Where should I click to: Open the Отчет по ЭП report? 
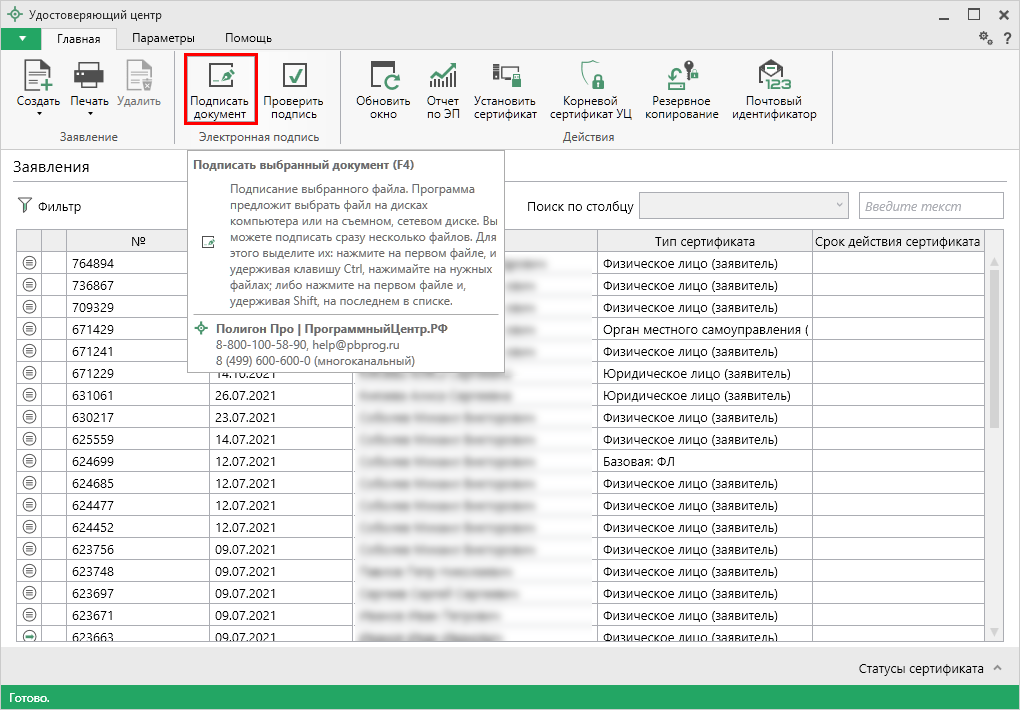pyautogui.click(x=442, y=78)
